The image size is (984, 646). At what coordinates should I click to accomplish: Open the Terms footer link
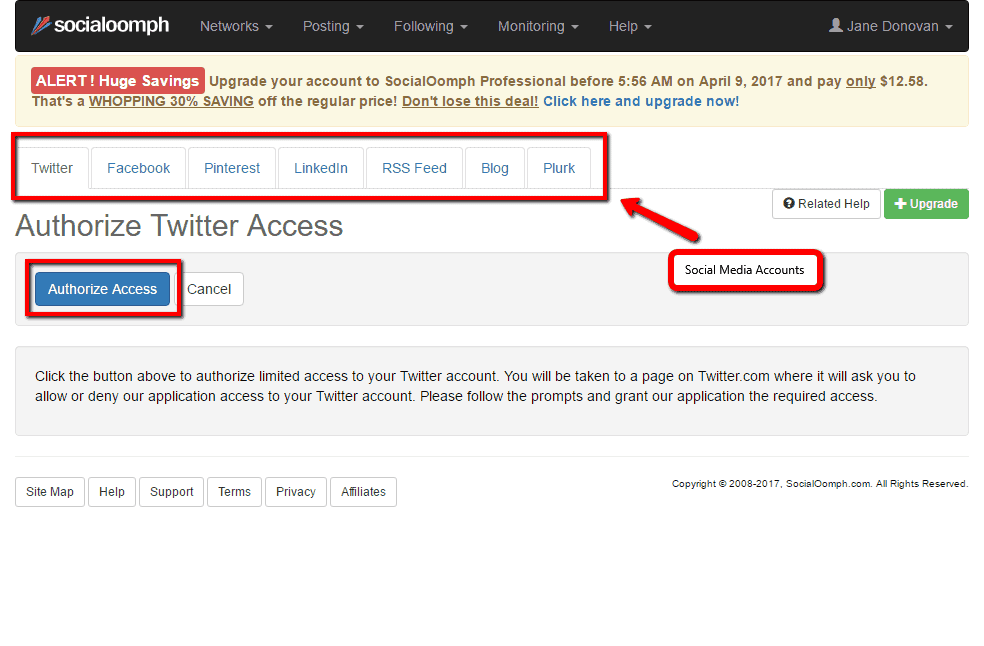(x=234, y=492)
